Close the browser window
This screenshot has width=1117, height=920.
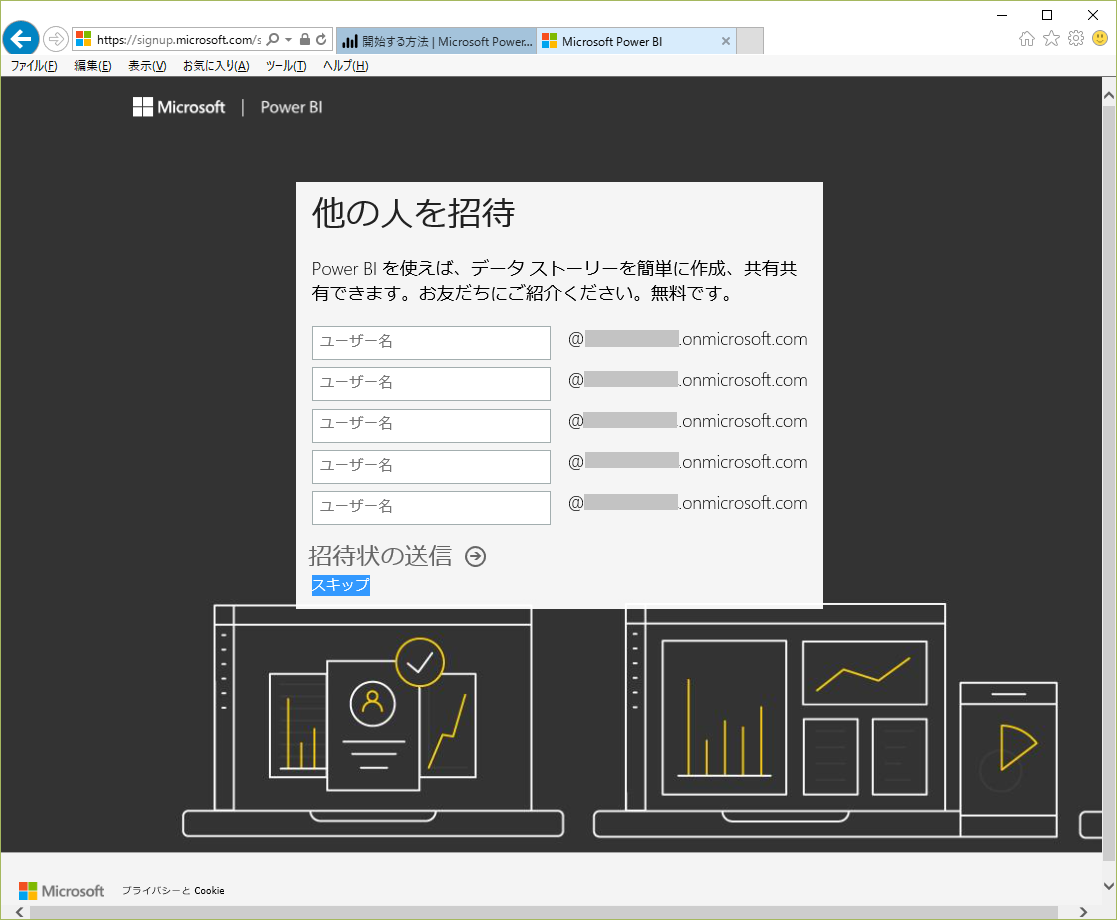pos(1093,15)
